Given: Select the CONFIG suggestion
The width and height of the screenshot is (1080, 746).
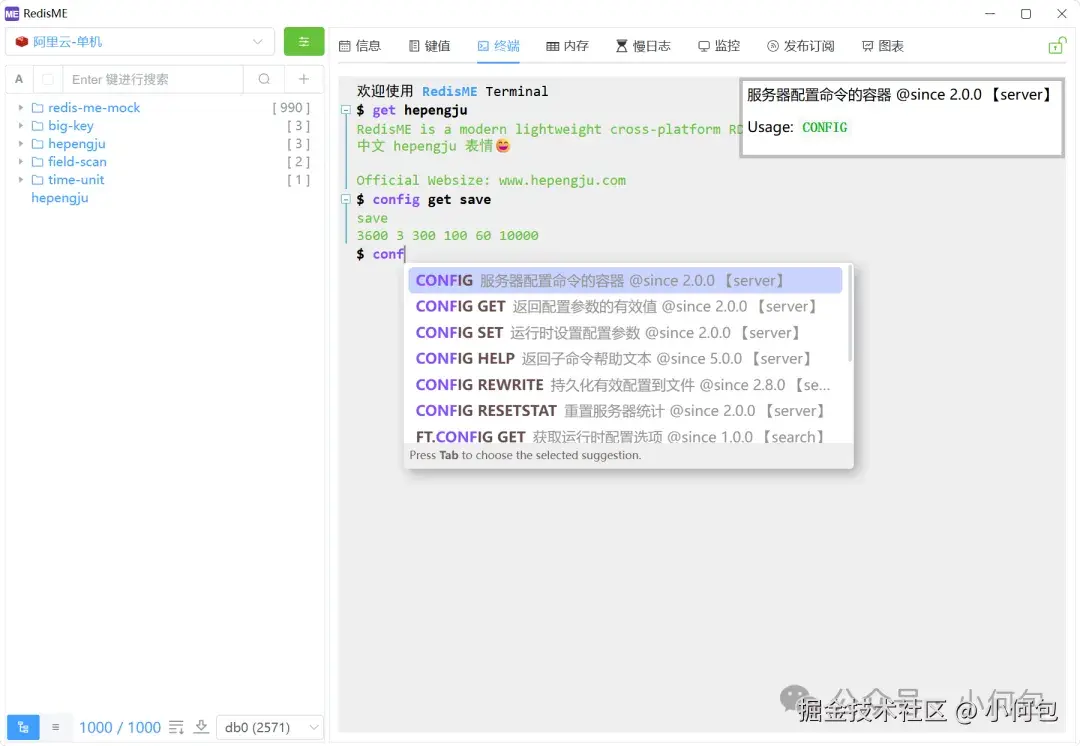Looking at the screenshot, I should coord(625,280).
